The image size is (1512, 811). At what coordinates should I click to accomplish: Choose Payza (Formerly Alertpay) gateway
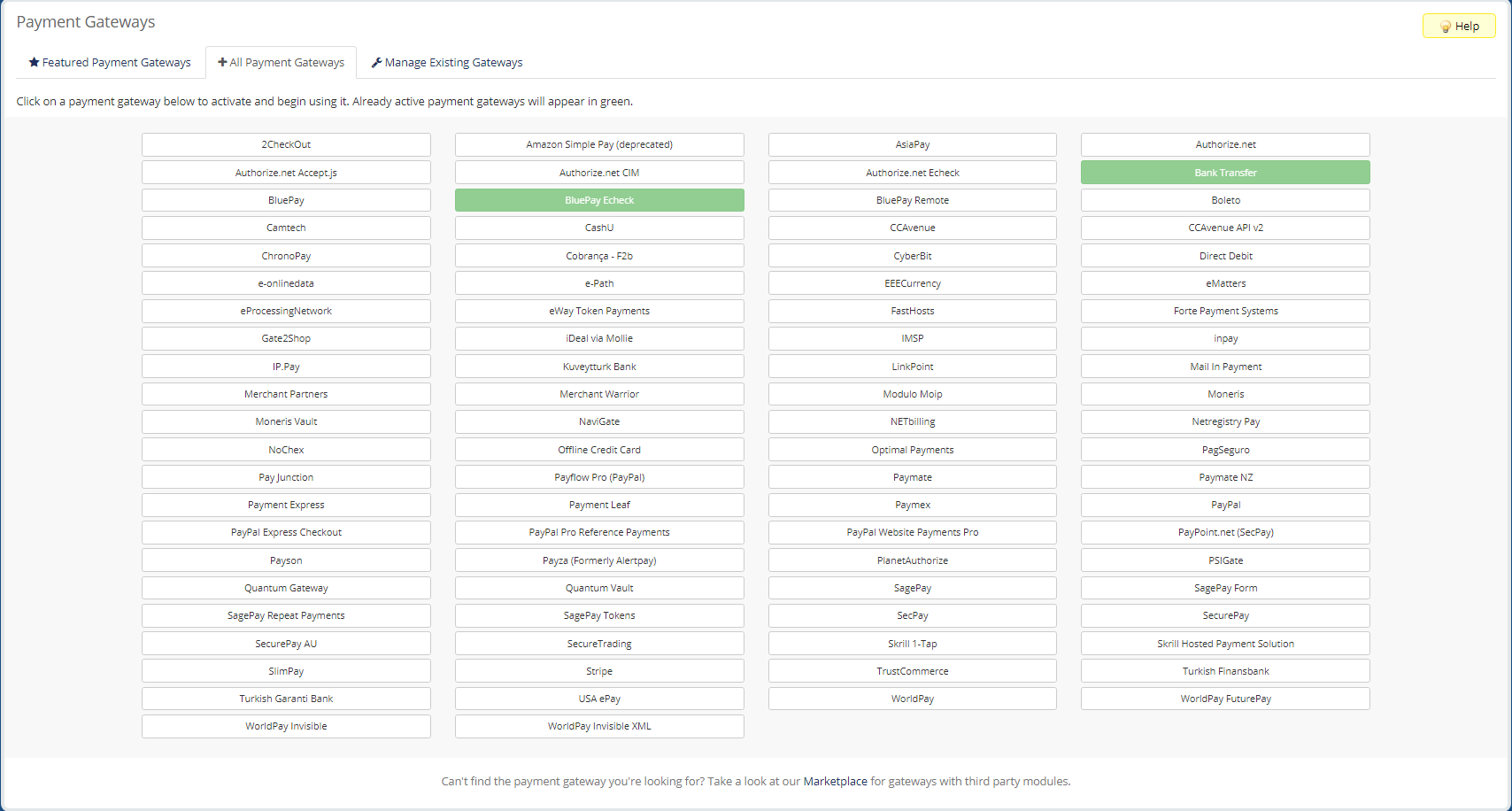[x=599, y=560]
